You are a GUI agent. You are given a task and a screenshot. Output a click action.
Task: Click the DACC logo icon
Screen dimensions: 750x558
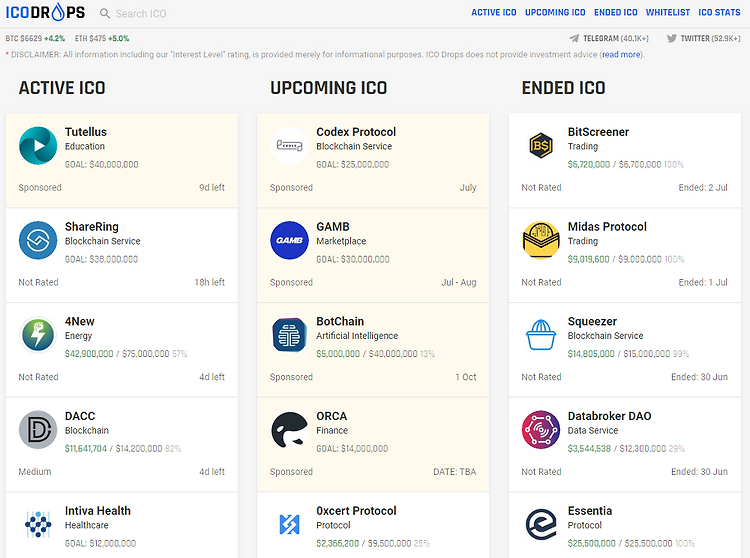[38, 429]
